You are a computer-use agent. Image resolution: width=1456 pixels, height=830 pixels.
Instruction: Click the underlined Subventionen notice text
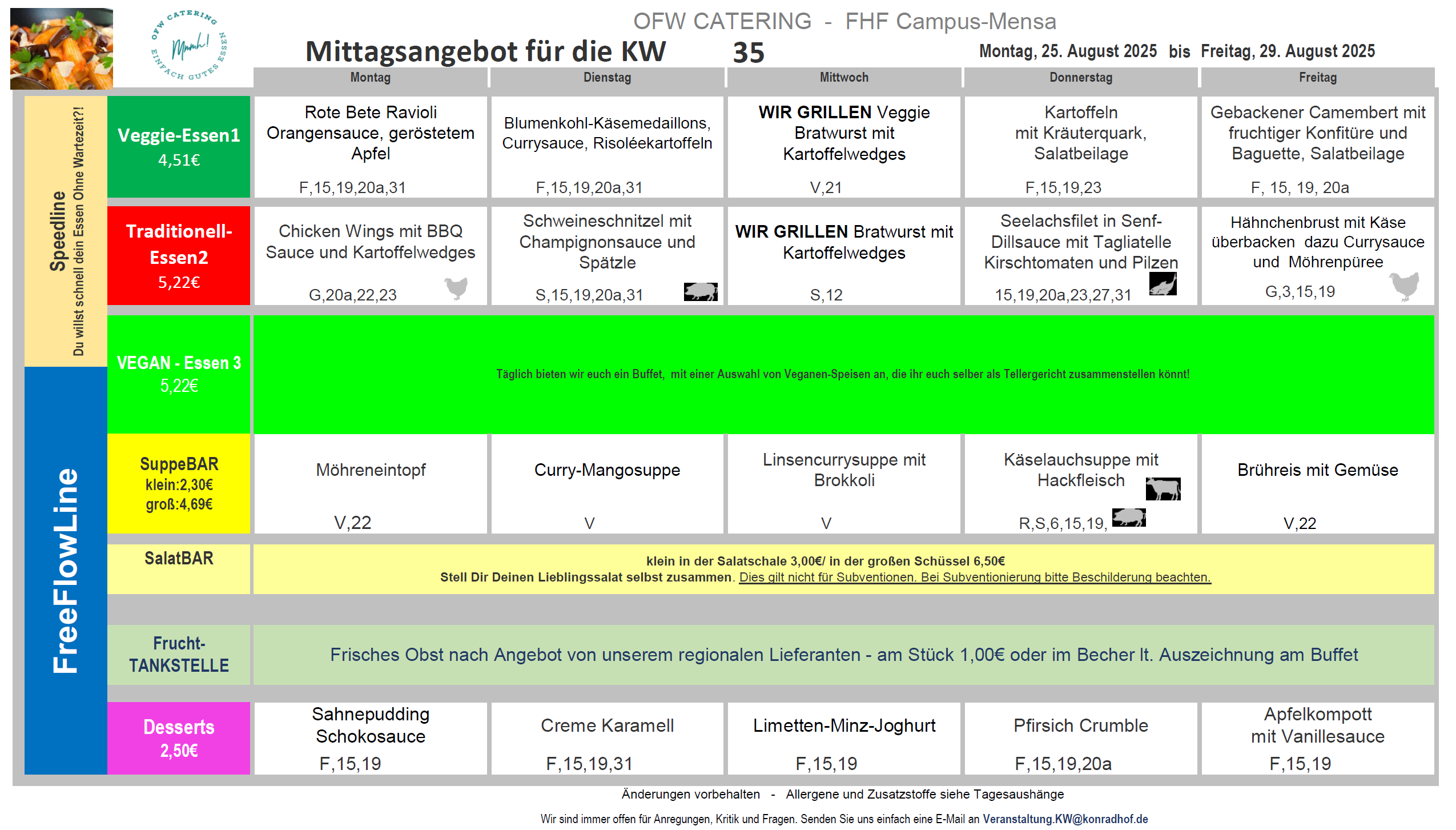point(975,577)
